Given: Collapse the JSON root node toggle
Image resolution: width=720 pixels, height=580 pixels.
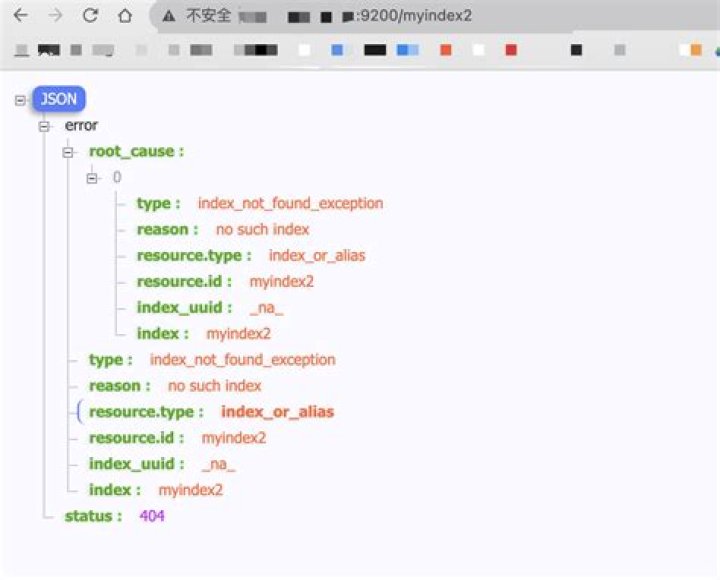Looking at the screenshot, I should tap(20, 100).
